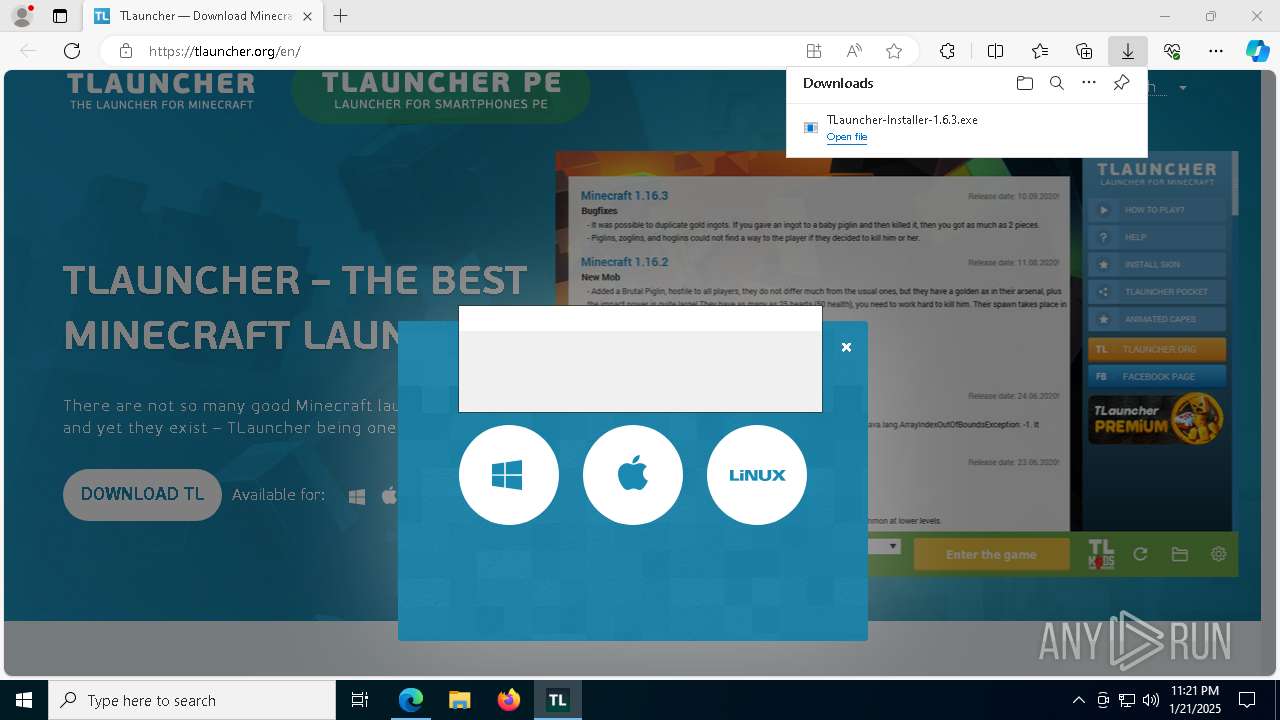This screenshot has width=1280, height=720.
Task: Open the Edge profile icon
Action: 21,16
